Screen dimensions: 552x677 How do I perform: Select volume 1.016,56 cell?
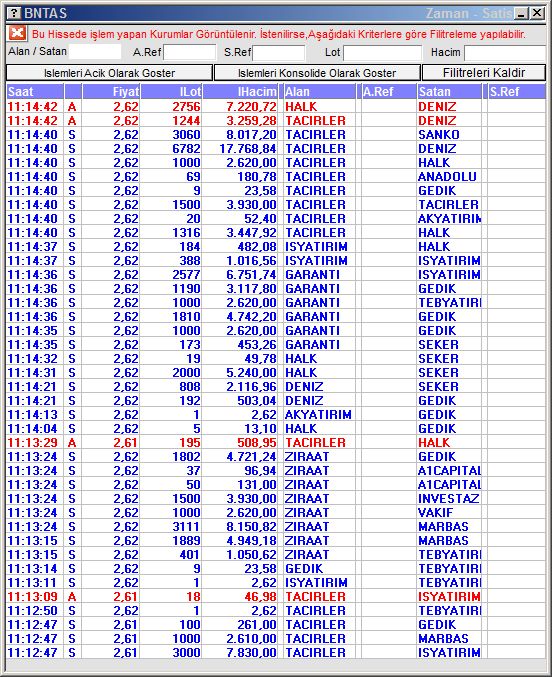(x=240, y=260)
